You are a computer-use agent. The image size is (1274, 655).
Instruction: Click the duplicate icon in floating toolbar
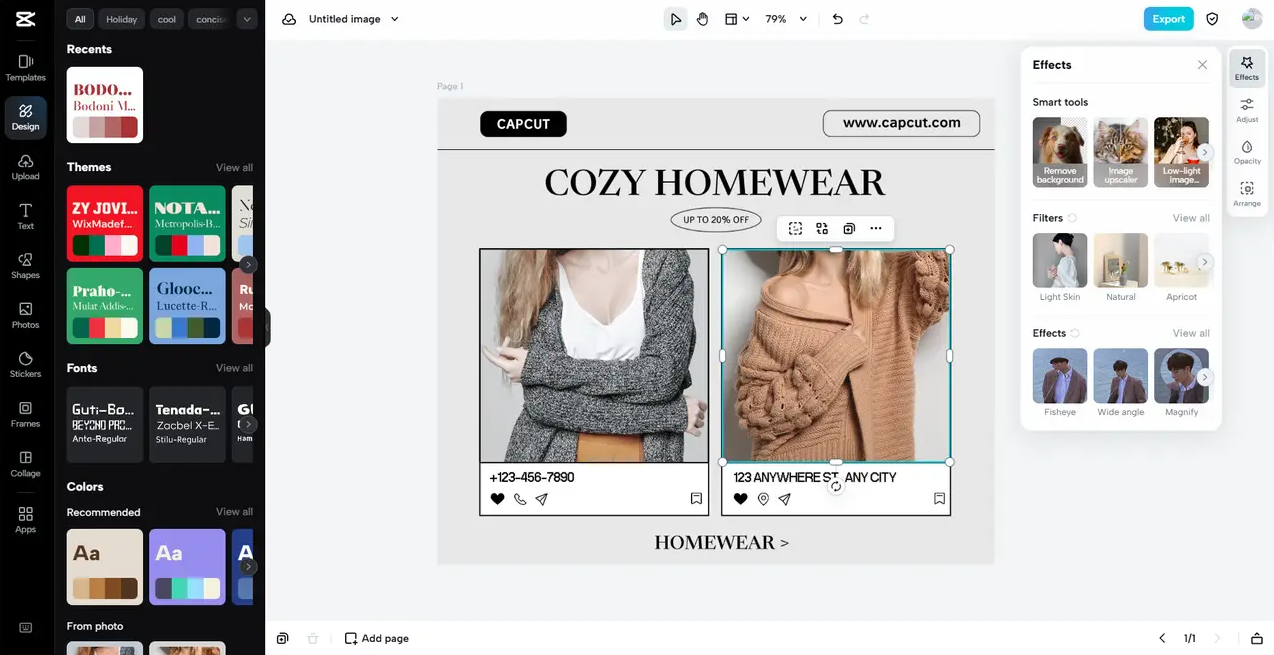point(849,229)
